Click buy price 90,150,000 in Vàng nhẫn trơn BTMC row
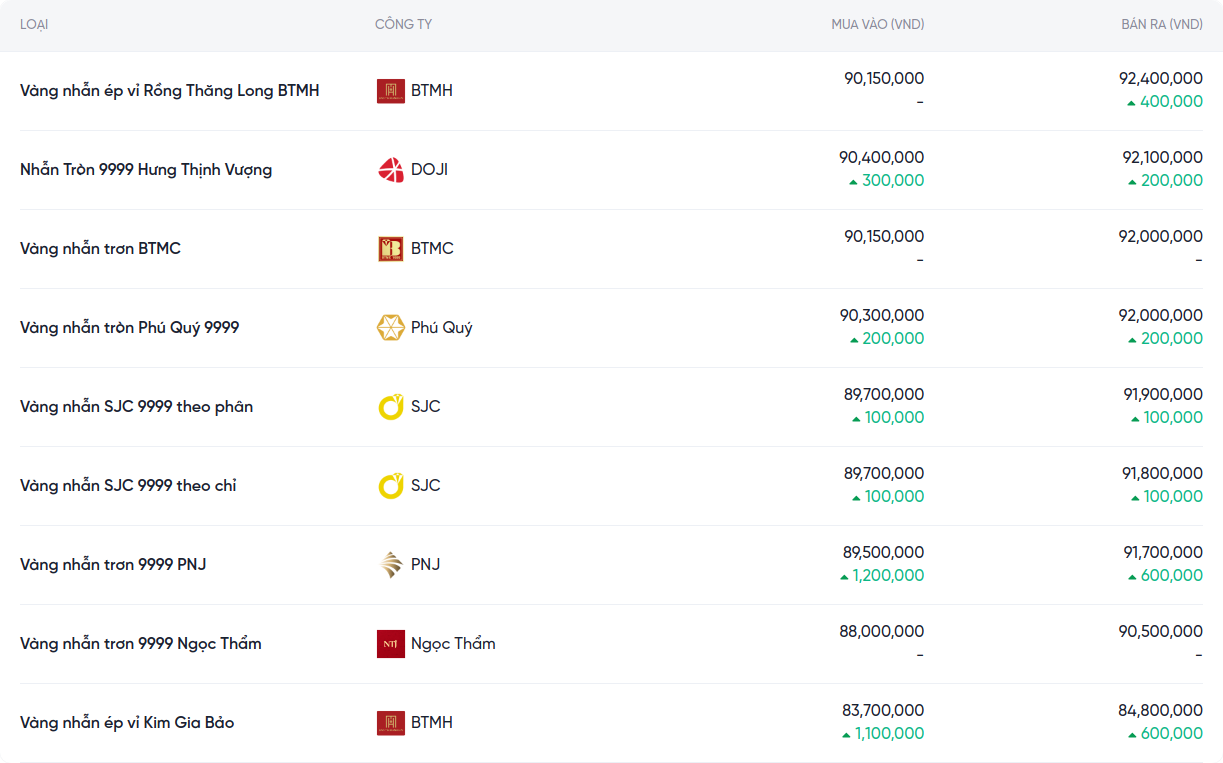 (884, 236)
